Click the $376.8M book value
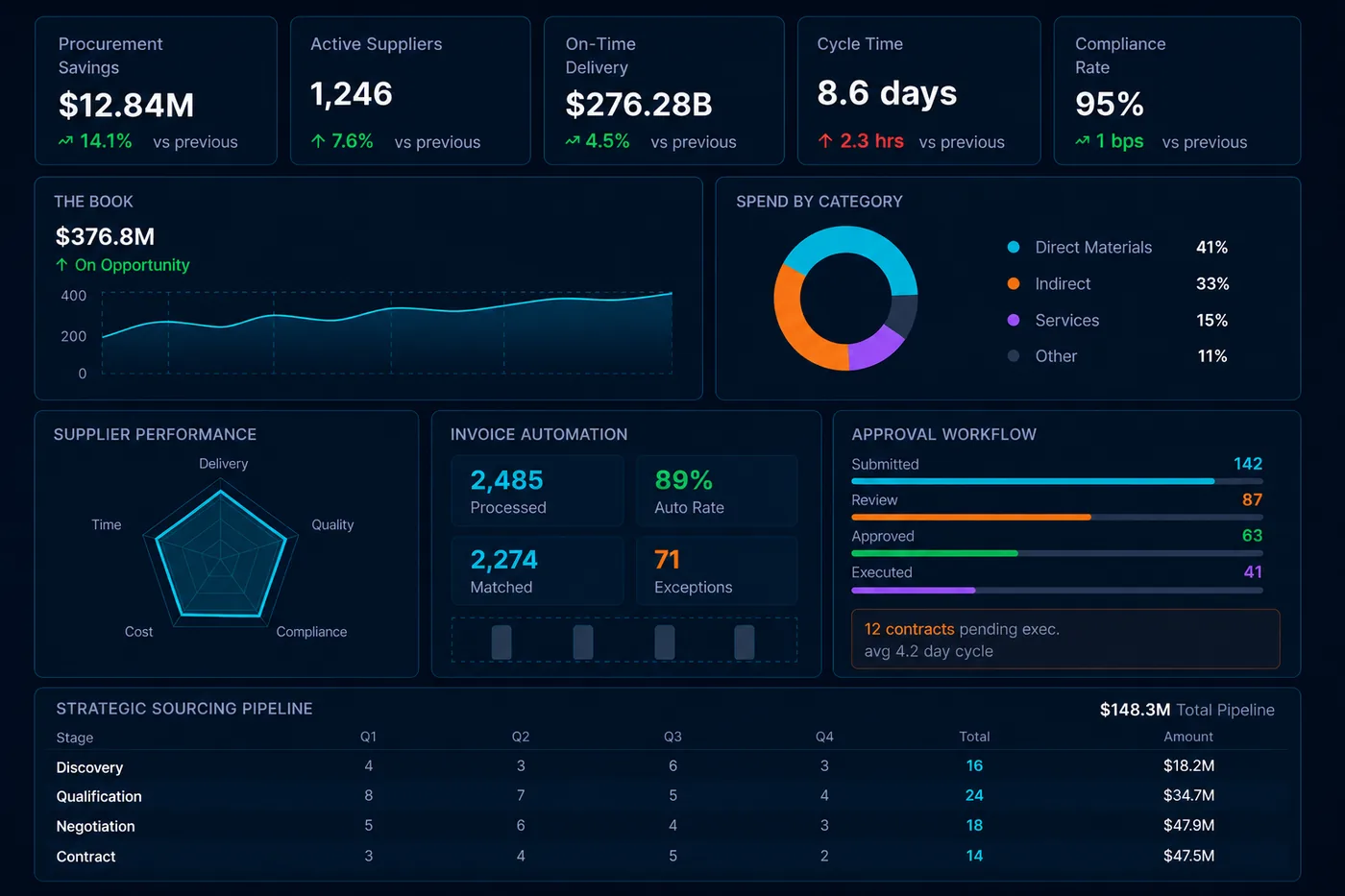Screen dimensions: 1345x896 click(105, 236)
